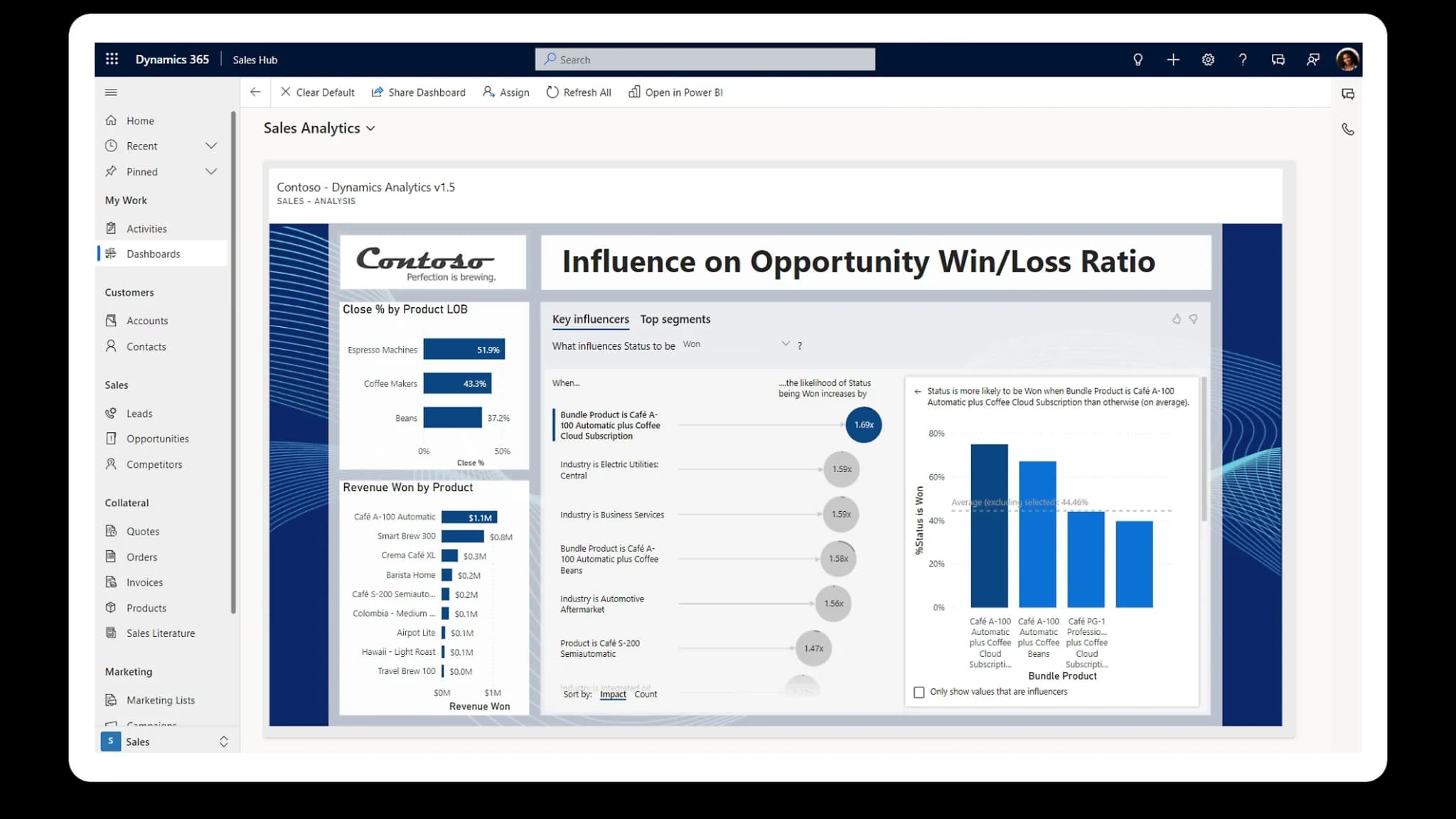Click the Teams presence icon in header

(1312, 60)
